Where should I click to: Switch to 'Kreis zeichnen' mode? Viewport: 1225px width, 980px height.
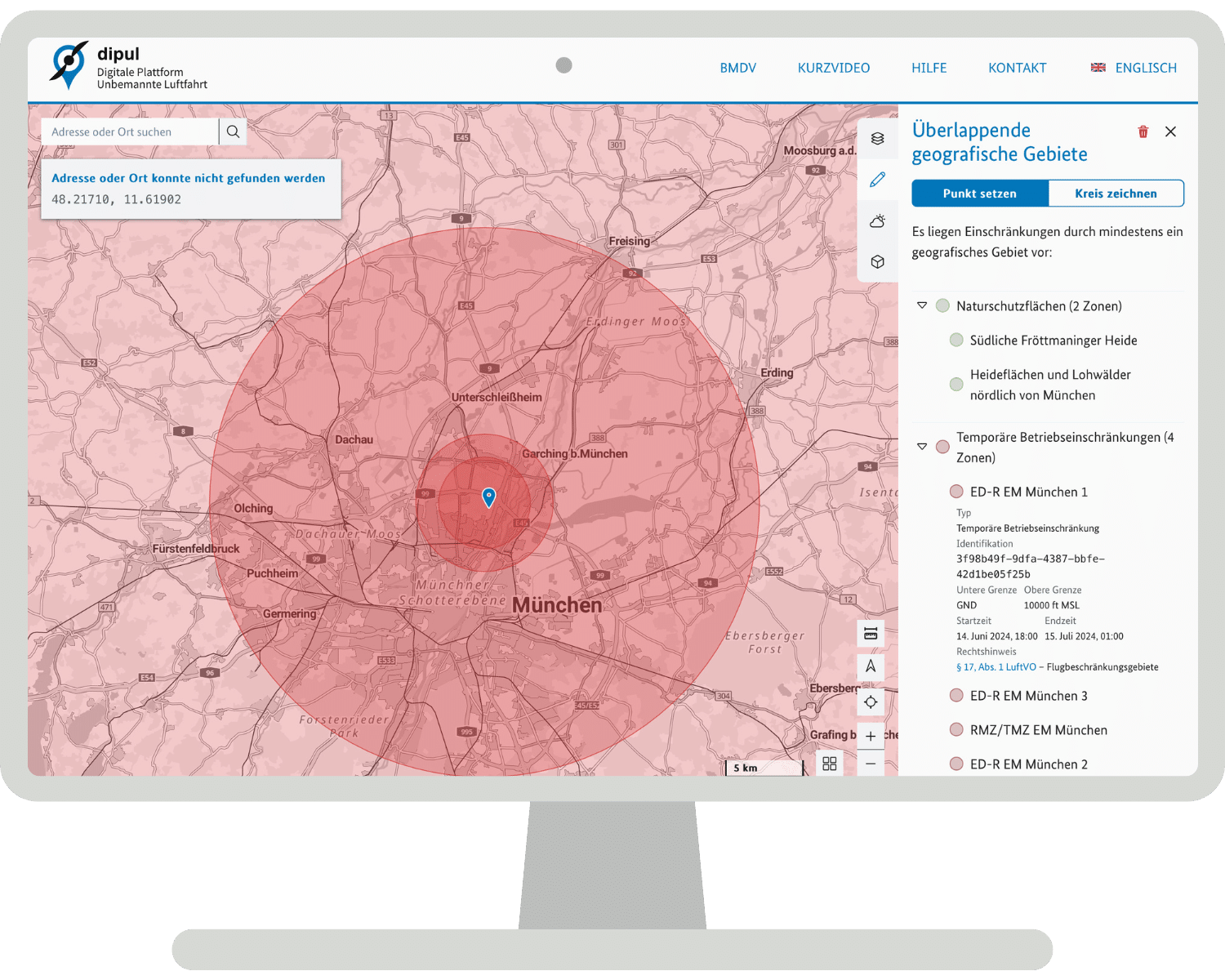click(x=1116, y=194)
